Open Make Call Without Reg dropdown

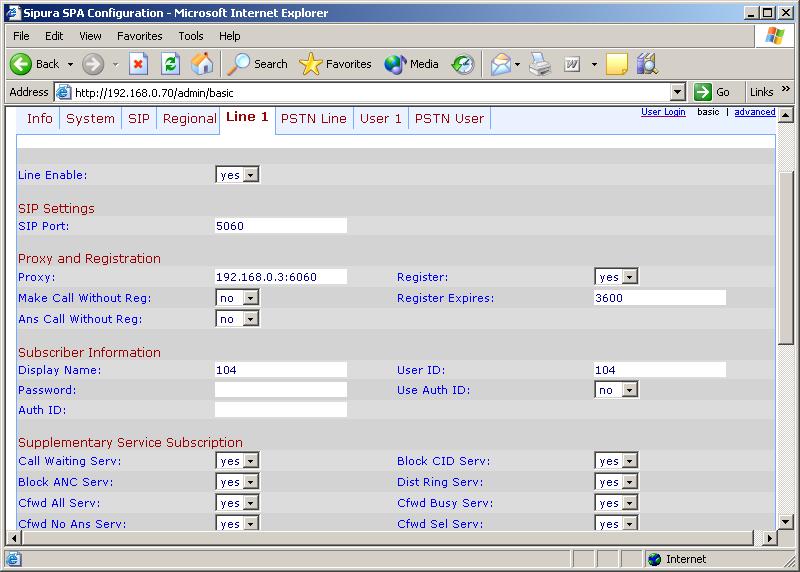pyautogui.click(x=238, y=298)
